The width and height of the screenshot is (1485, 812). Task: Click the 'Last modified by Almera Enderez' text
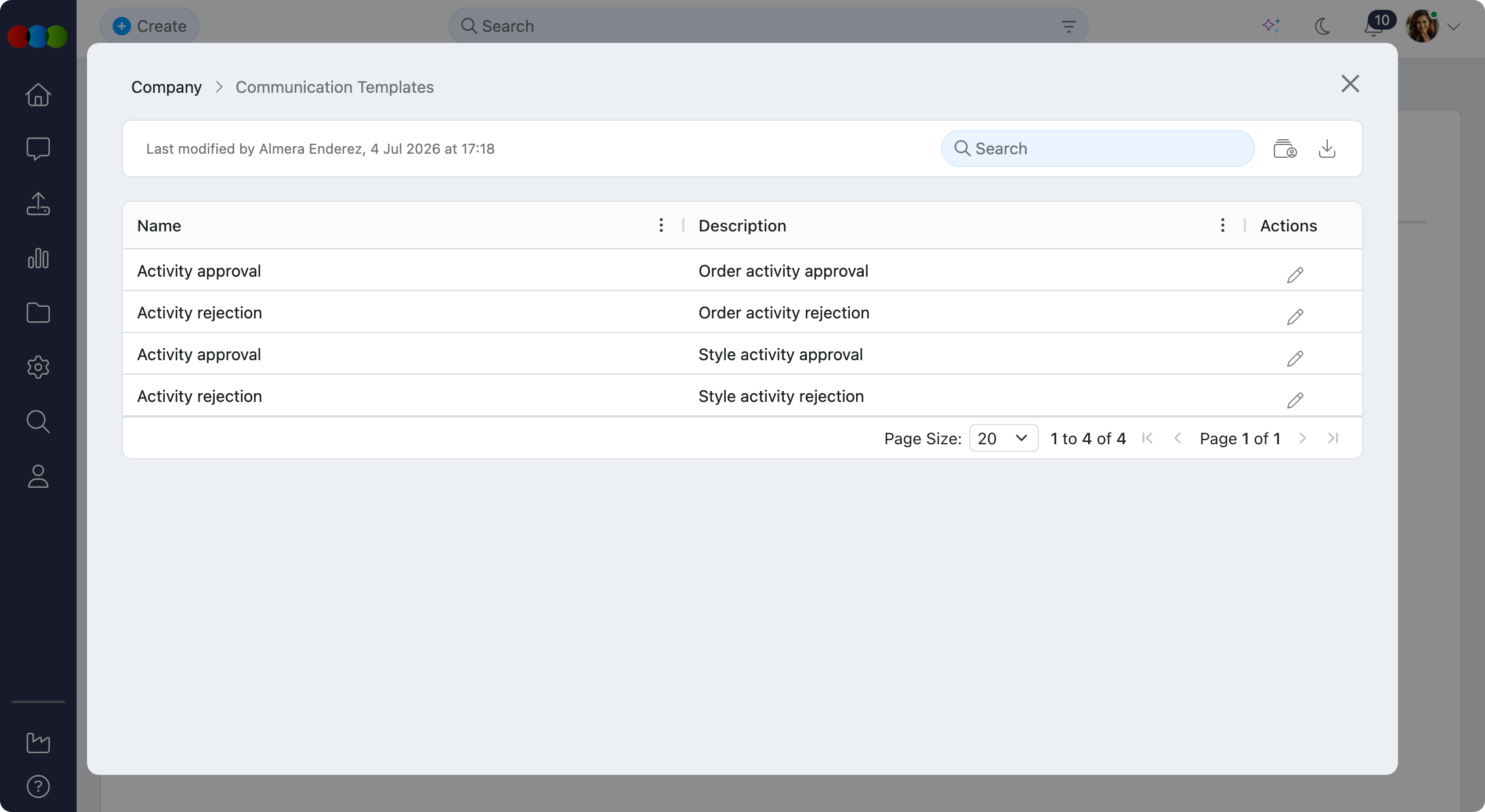[x=320, y=149]
